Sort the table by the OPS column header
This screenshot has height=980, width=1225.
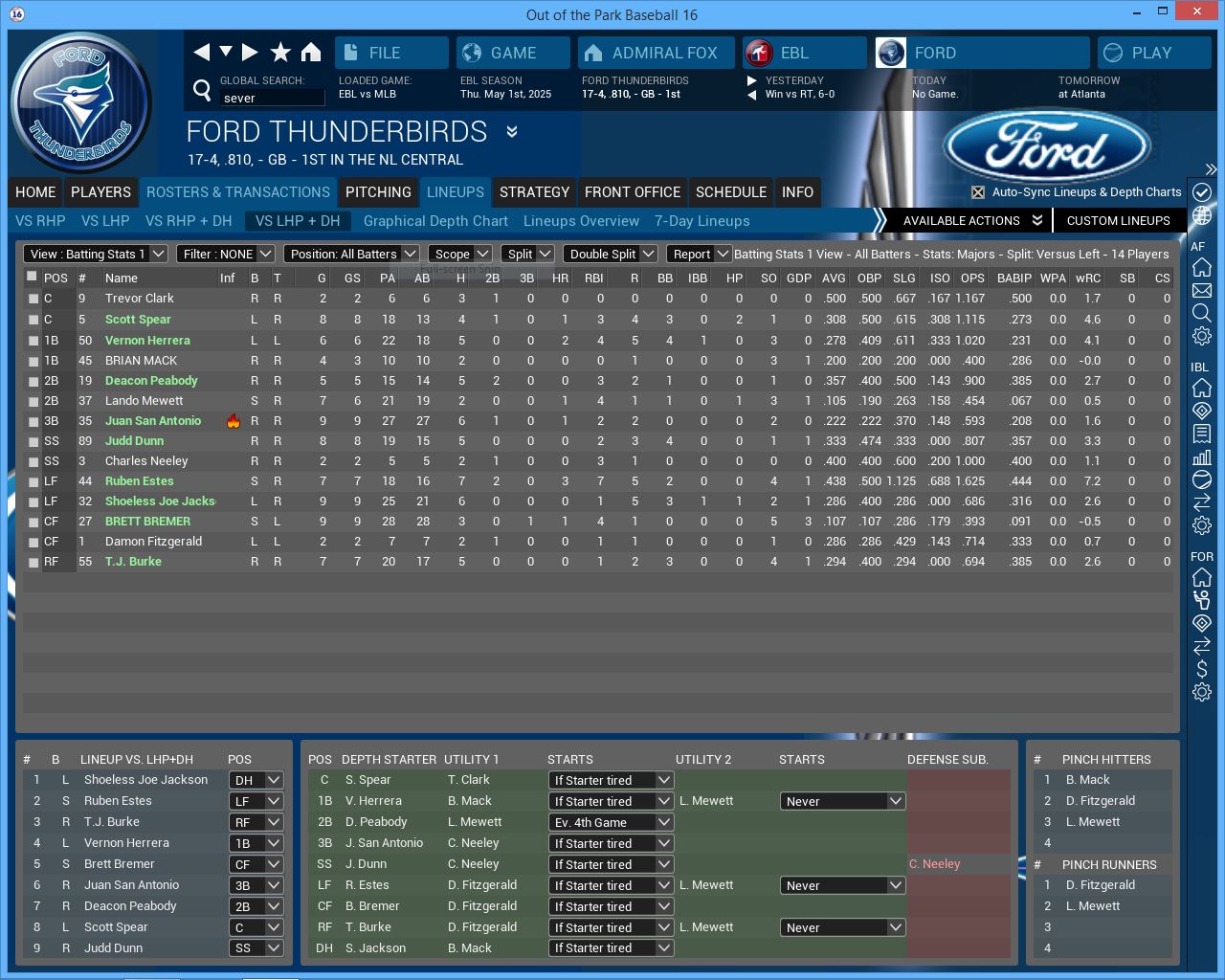coord(972,278)
